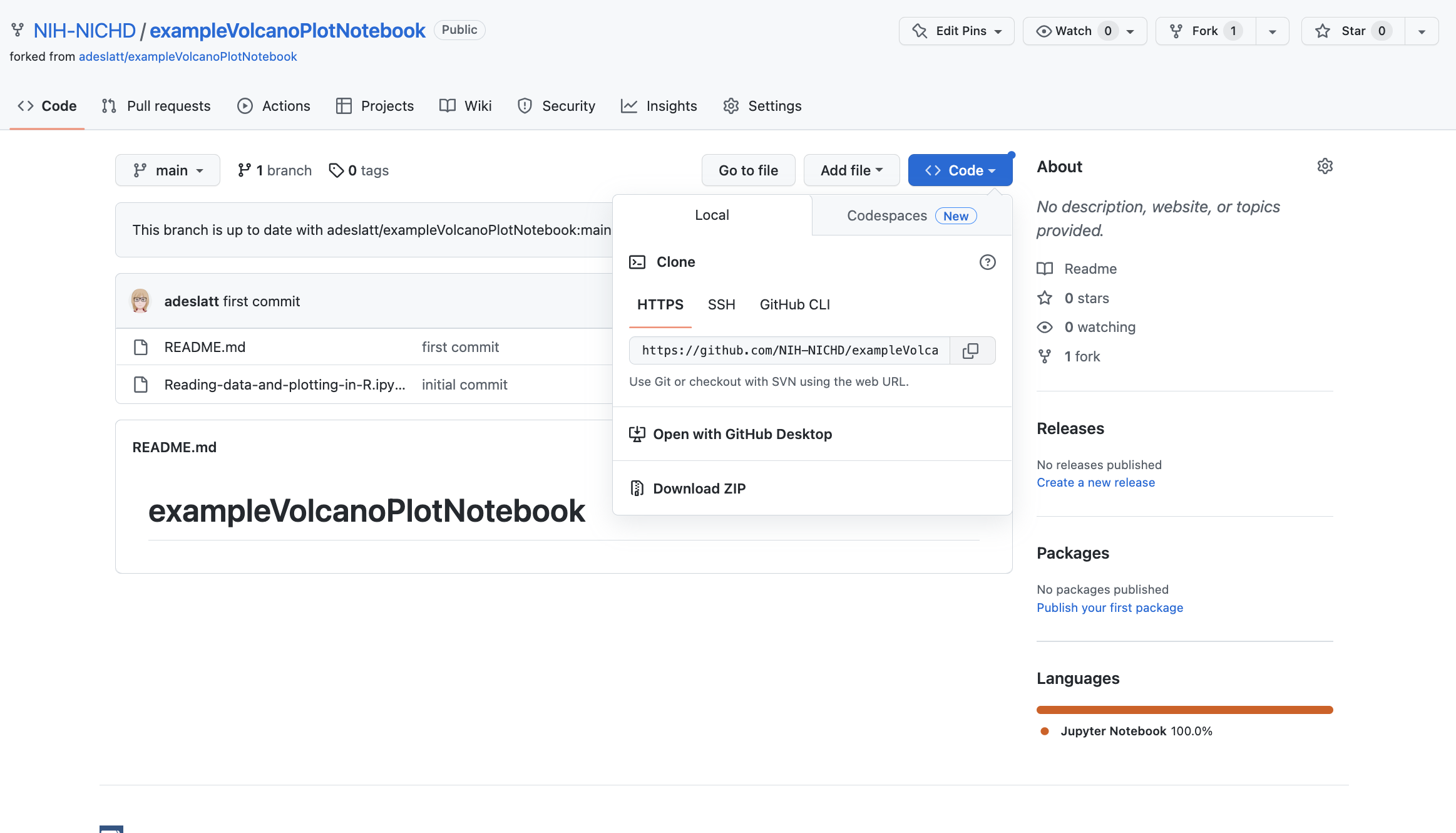This screenshot has height=833, width=1456.
Task: Click Download ZIP
Action: point(813,488)
